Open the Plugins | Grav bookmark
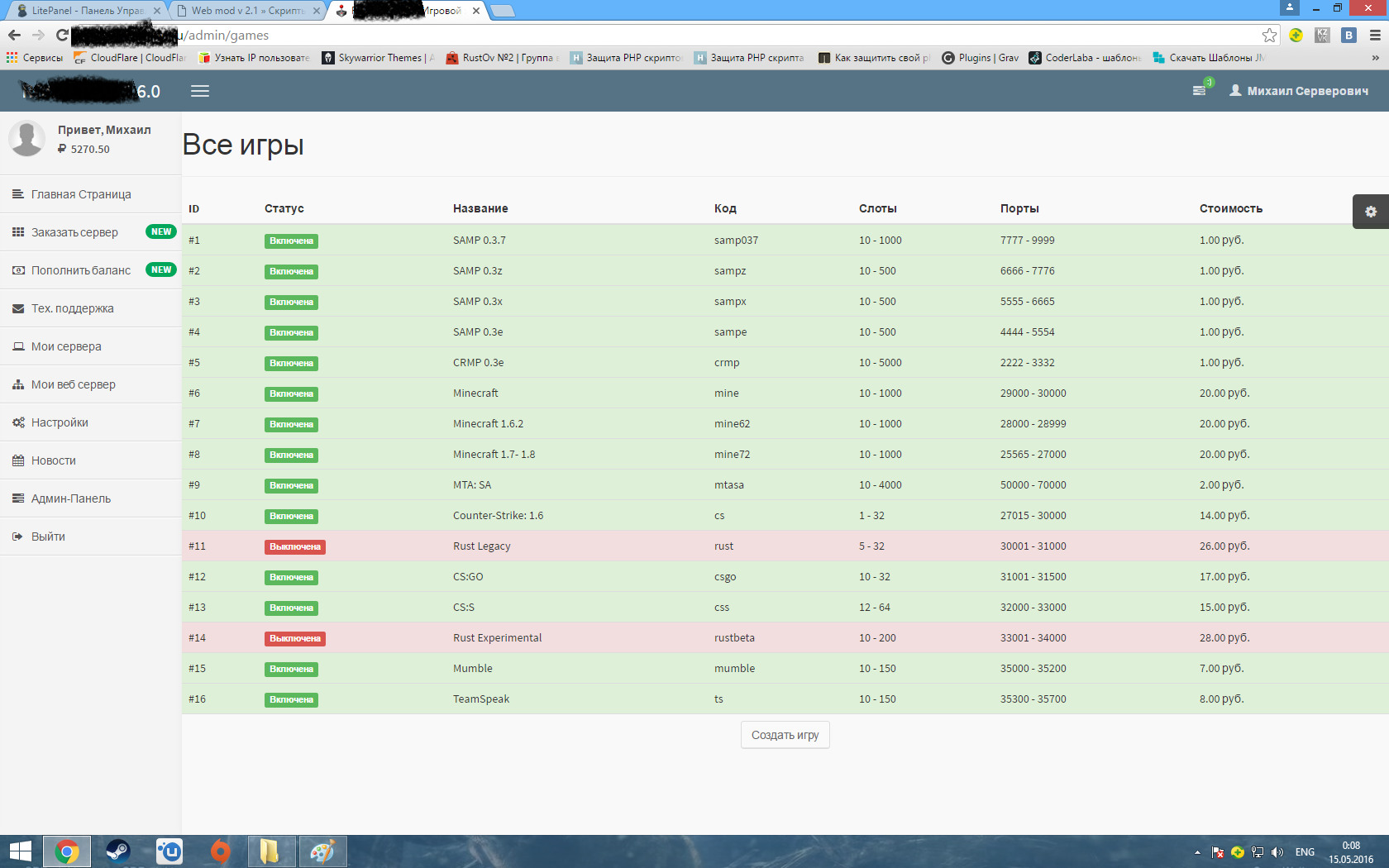This screenshot has width=1389, height=868. point(980,58)
